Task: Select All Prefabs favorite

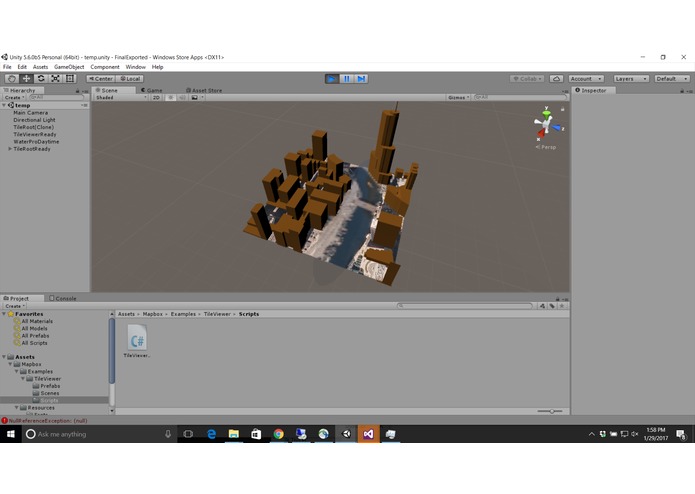Action: (x=35, y=336)
